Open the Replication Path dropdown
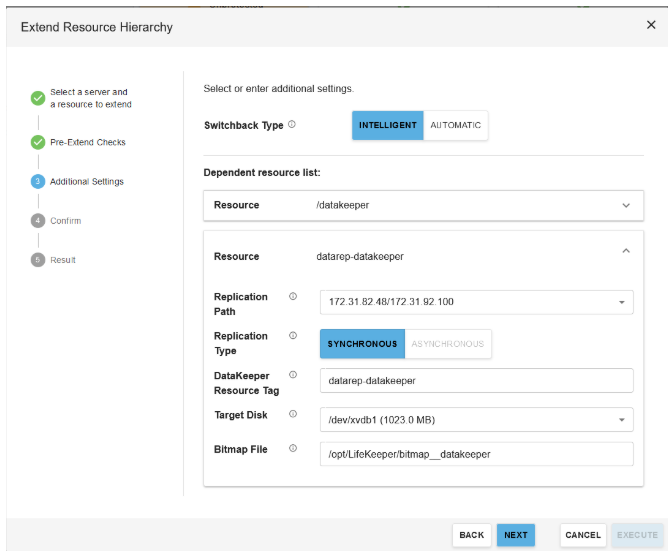The height and width of the screenshot is (553, 670). pyautogui.click(x=476, y=302)
